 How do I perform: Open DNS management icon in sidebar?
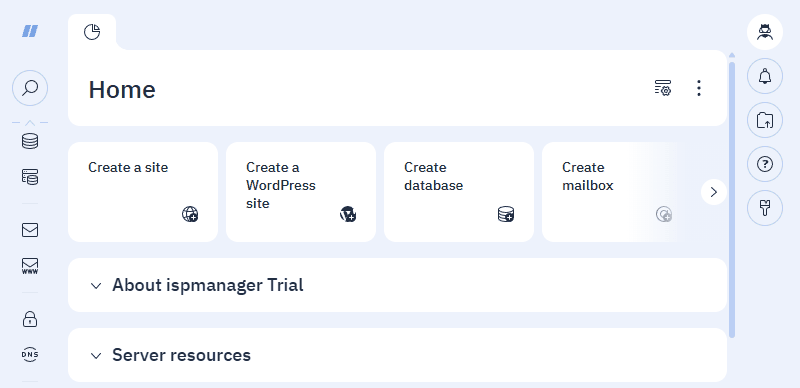[x=30, y=354]
